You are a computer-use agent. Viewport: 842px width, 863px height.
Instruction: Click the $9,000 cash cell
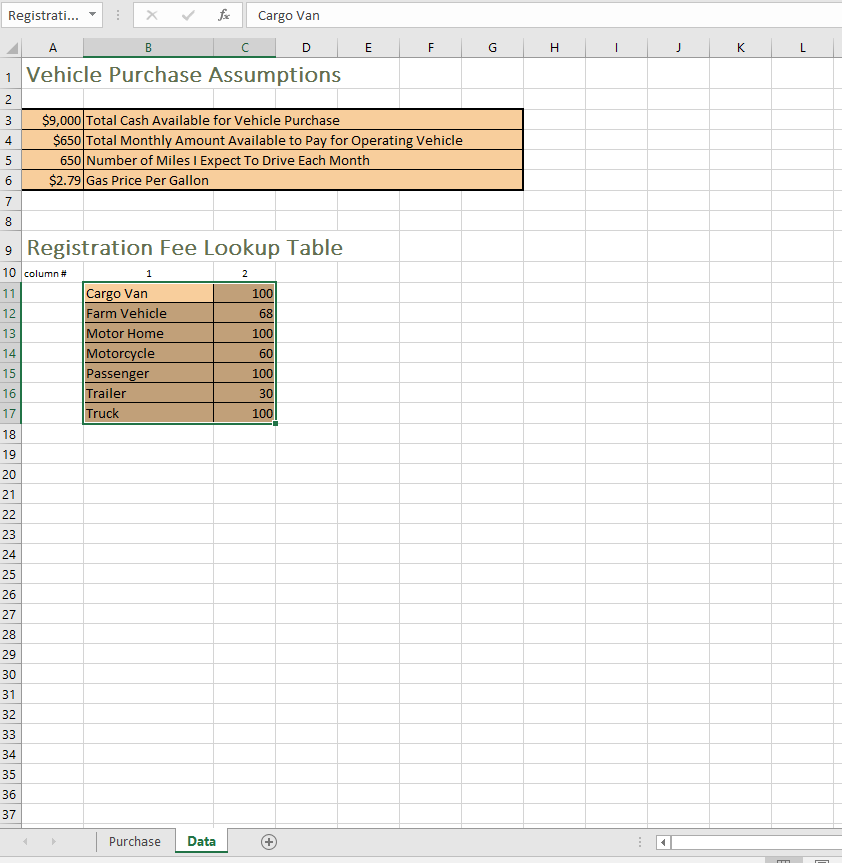(53, 120)
